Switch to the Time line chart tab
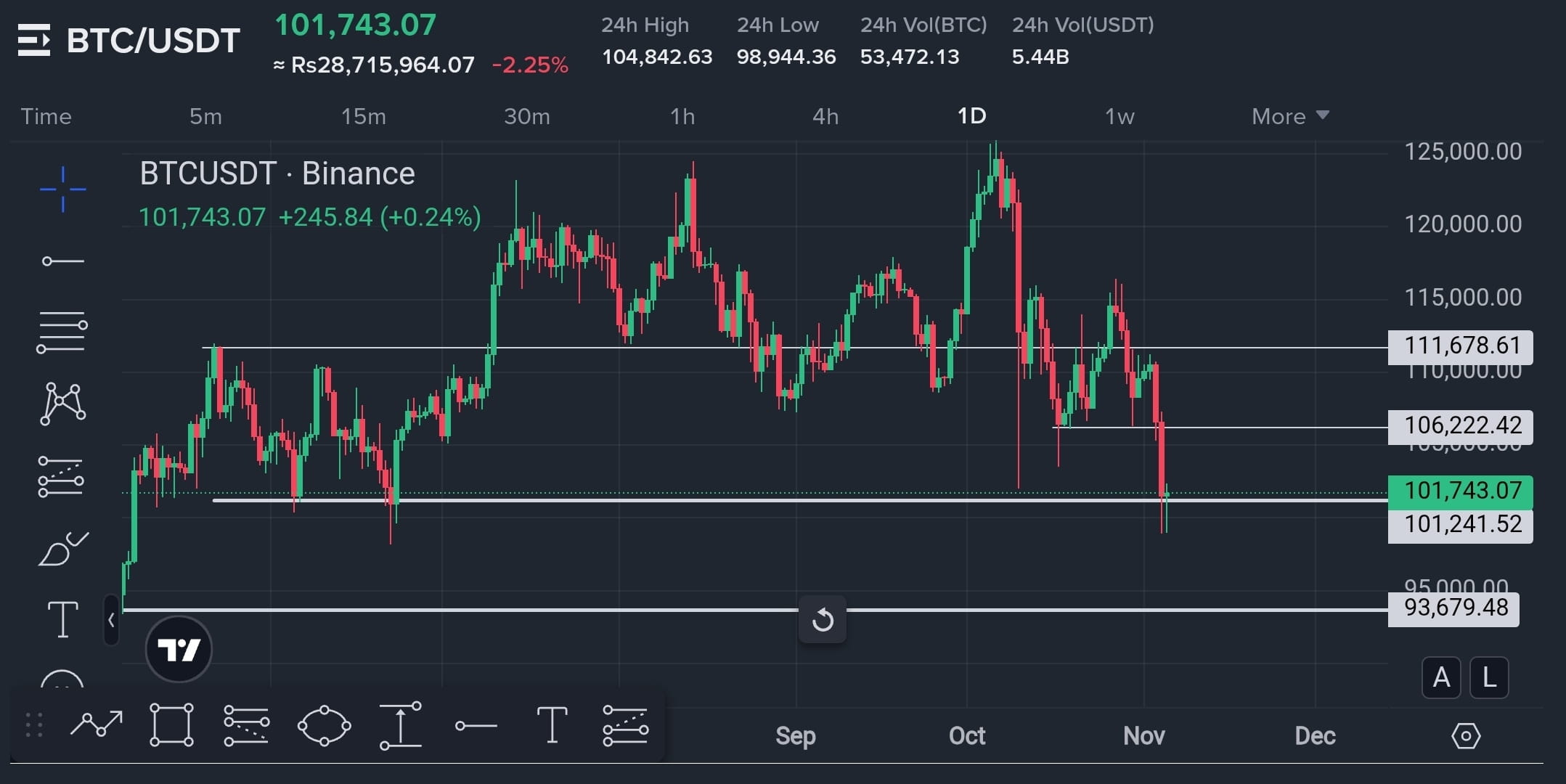The height and width of the screenshot is (784, 1566). pos(46,116)
